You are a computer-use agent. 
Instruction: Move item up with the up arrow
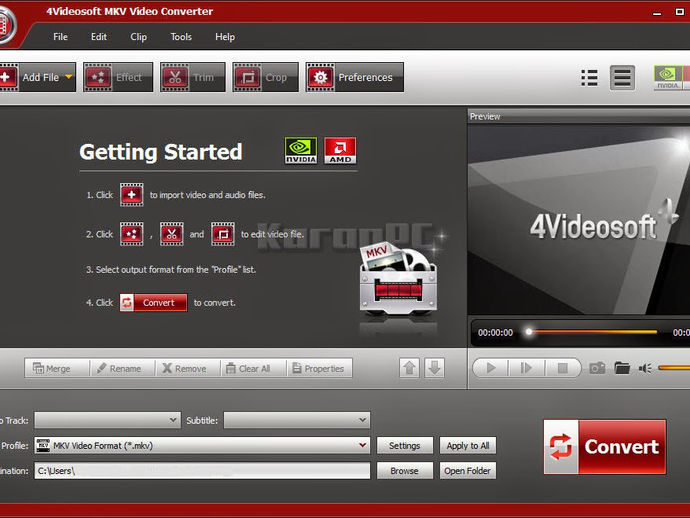[x=410, y=368]
